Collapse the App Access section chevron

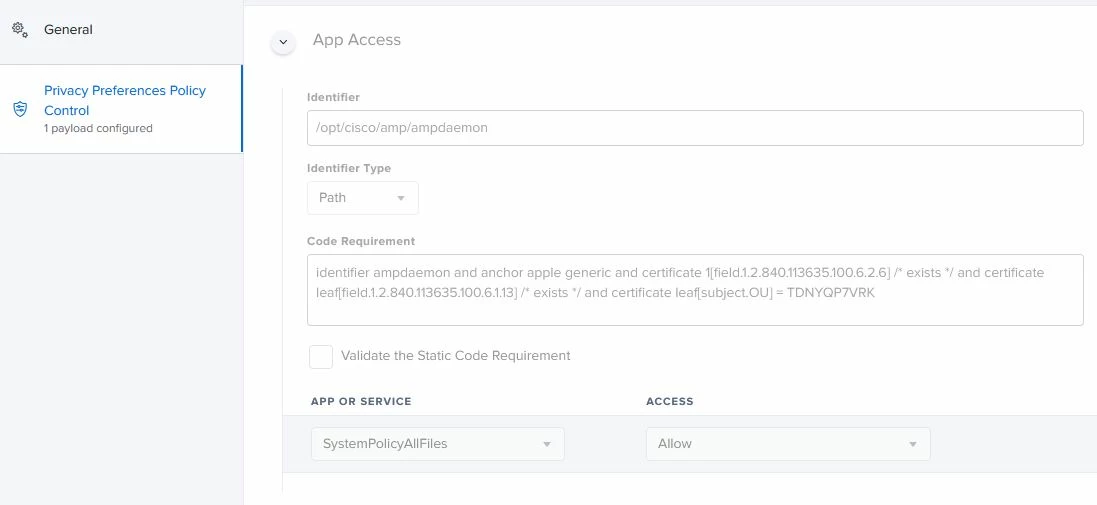point(283,42)
